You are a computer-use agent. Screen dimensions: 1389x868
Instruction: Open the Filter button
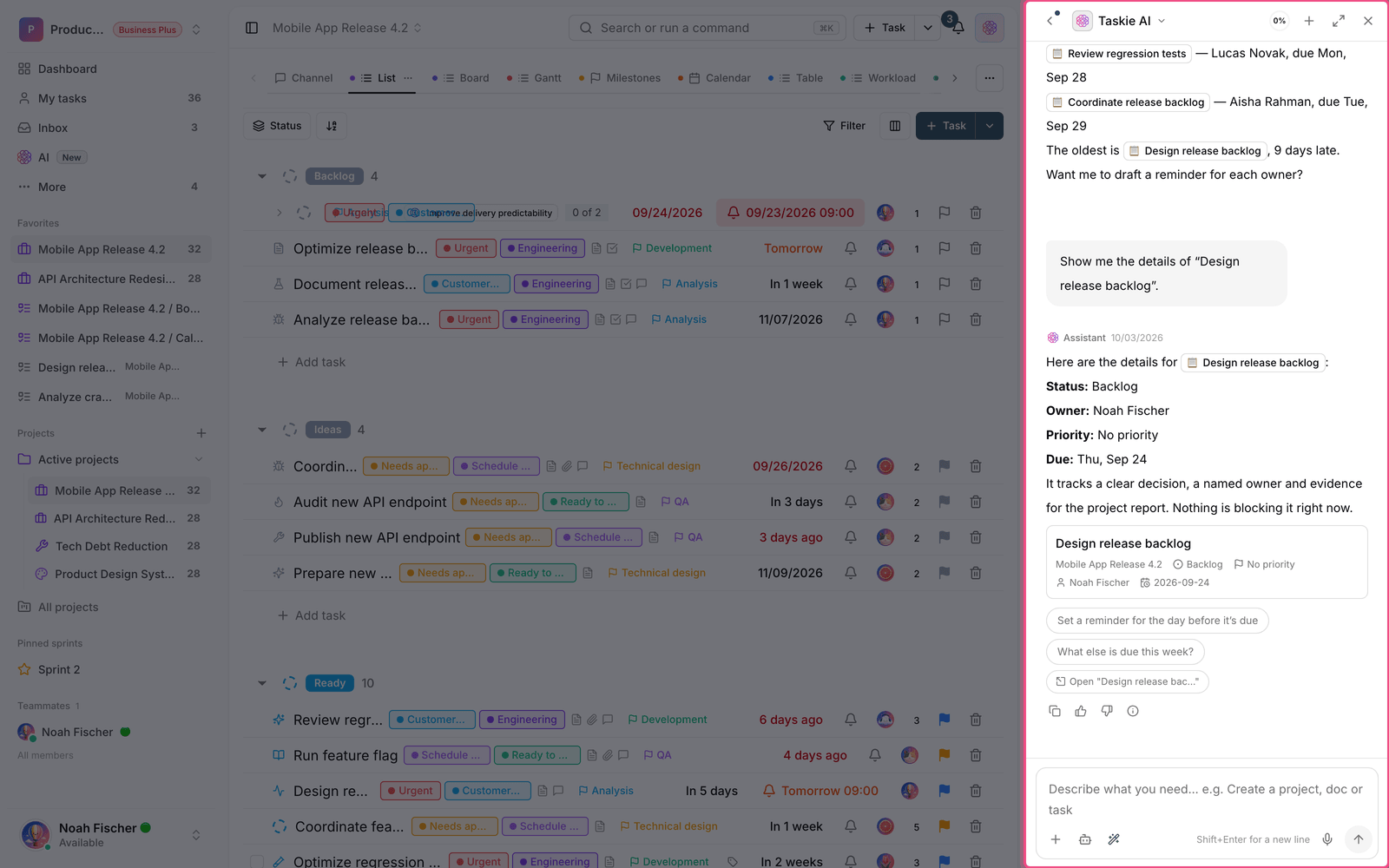(844, 126)
